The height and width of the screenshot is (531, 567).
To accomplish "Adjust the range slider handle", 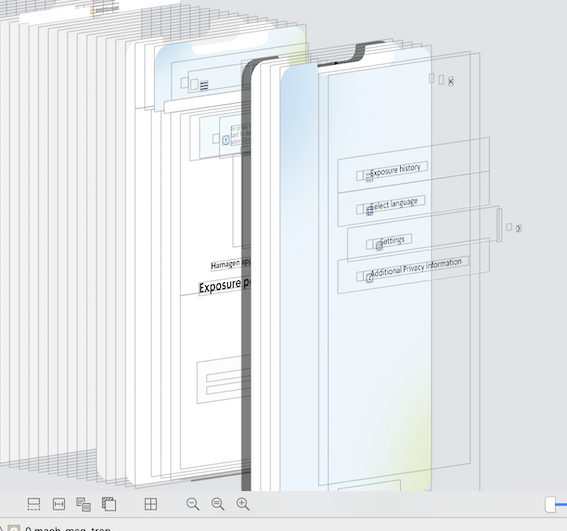I will point(550,504).
